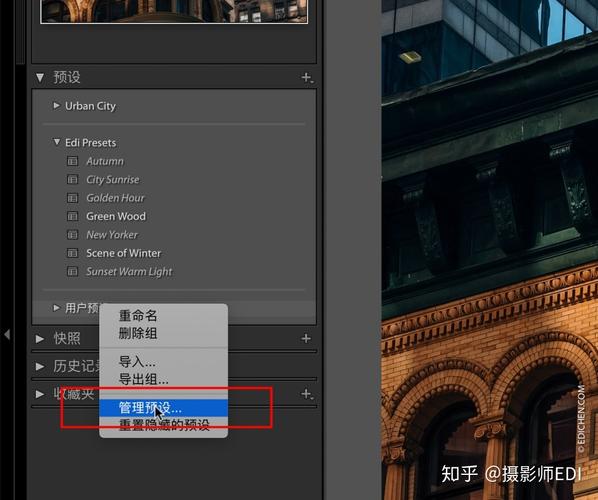The width and height of the screenshot is (598, 500).
Task: Apply the Sunset Warm Light preset
Action: [129, 271]
